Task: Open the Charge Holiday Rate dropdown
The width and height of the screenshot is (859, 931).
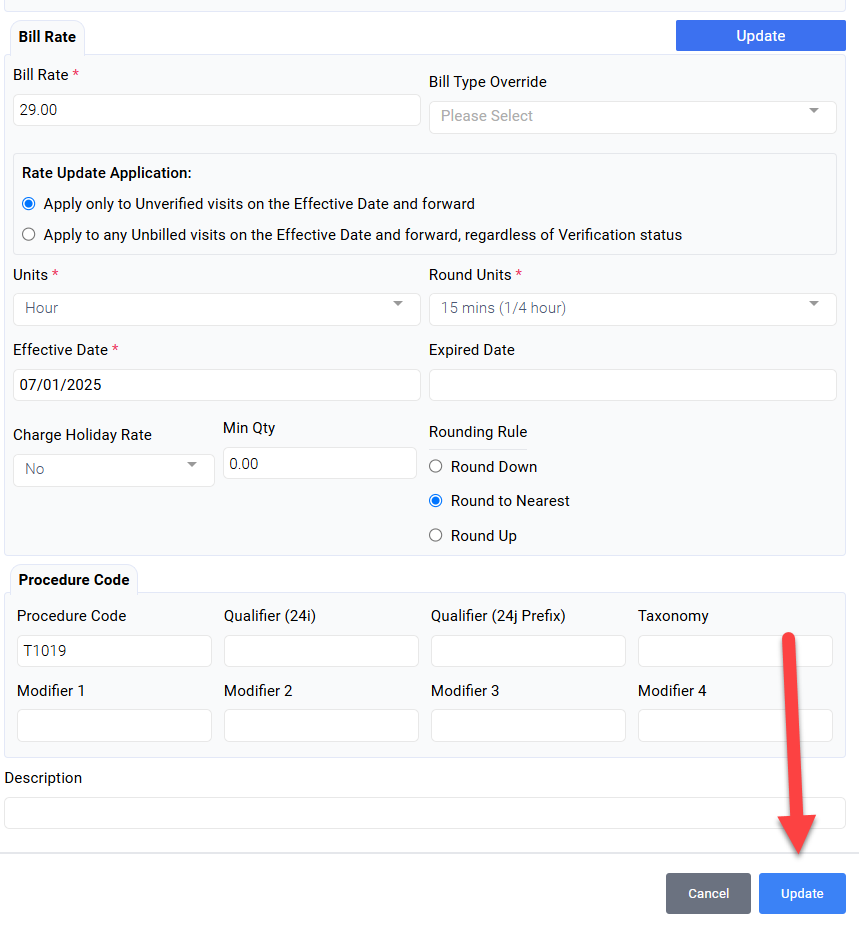Action: click(113, 469)
